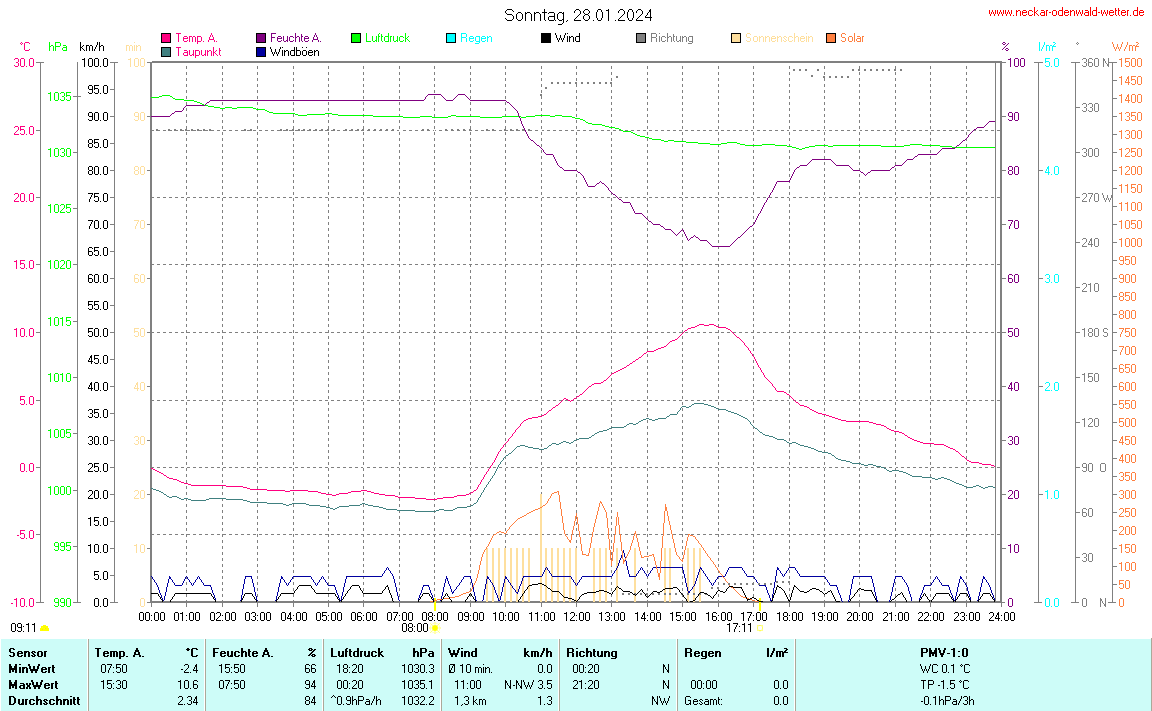
Task: Click the teal Taupunkt legend square
Action: coord(166,51)
